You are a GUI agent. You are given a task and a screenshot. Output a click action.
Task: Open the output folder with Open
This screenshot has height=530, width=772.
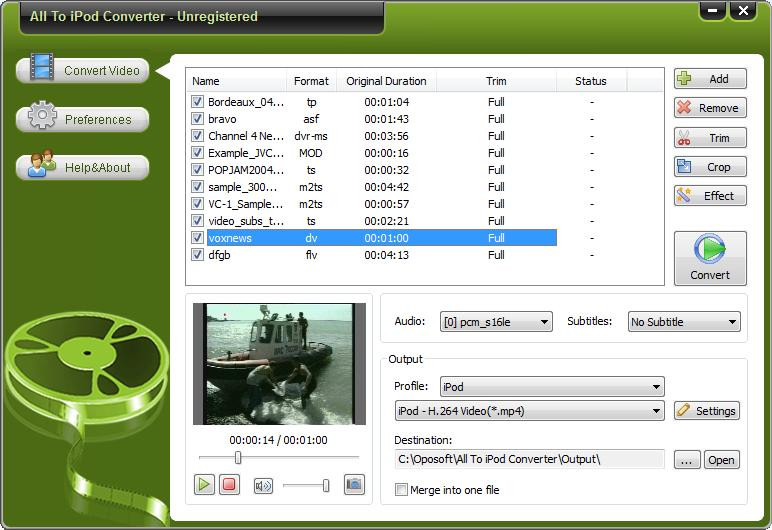pyautogui.click(x=721, y=460)
